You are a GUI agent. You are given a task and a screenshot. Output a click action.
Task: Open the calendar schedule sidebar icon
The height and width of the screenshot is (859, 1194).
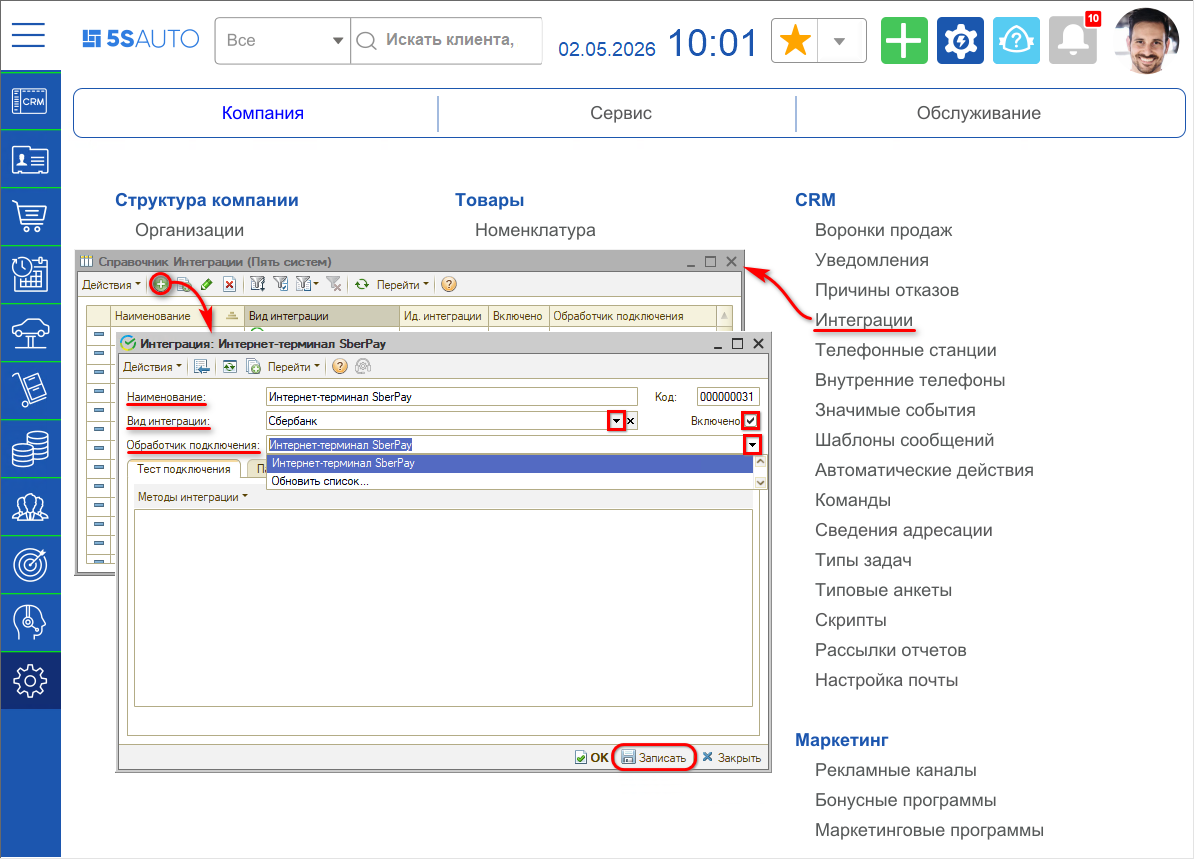pos(30,275)
